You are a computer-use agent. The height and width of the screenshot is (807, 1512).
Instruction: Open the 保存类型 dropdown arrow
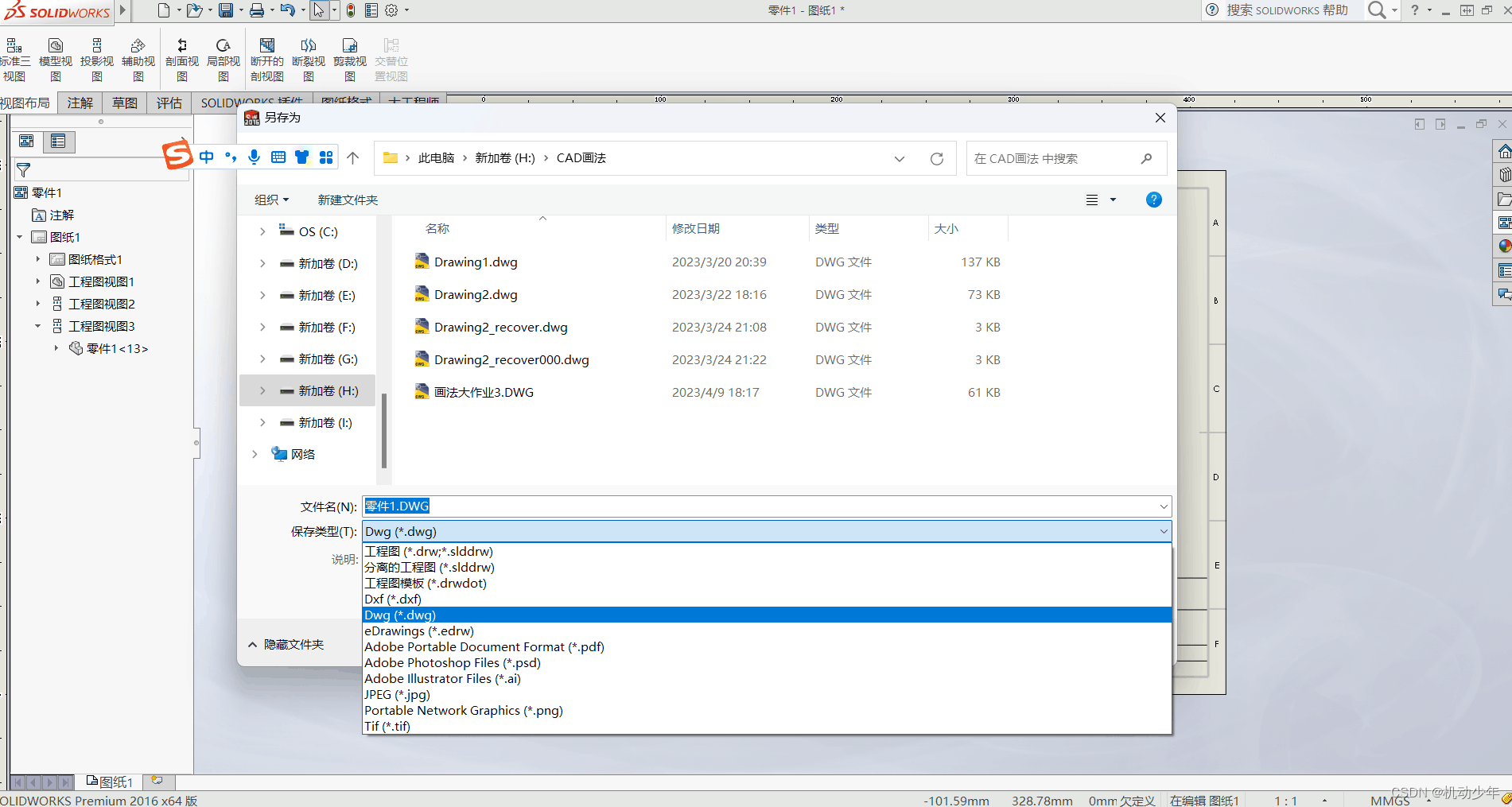1164,531
